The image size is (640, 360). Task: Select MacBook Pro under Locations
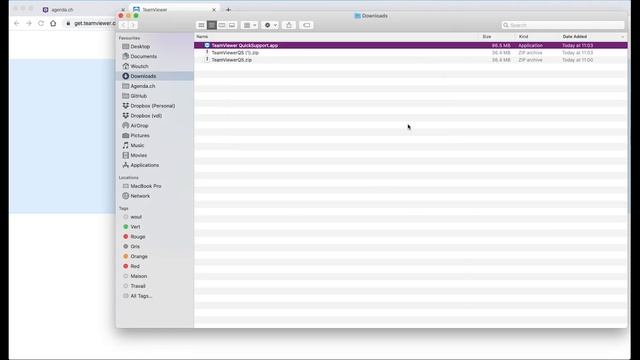point(146,186)
